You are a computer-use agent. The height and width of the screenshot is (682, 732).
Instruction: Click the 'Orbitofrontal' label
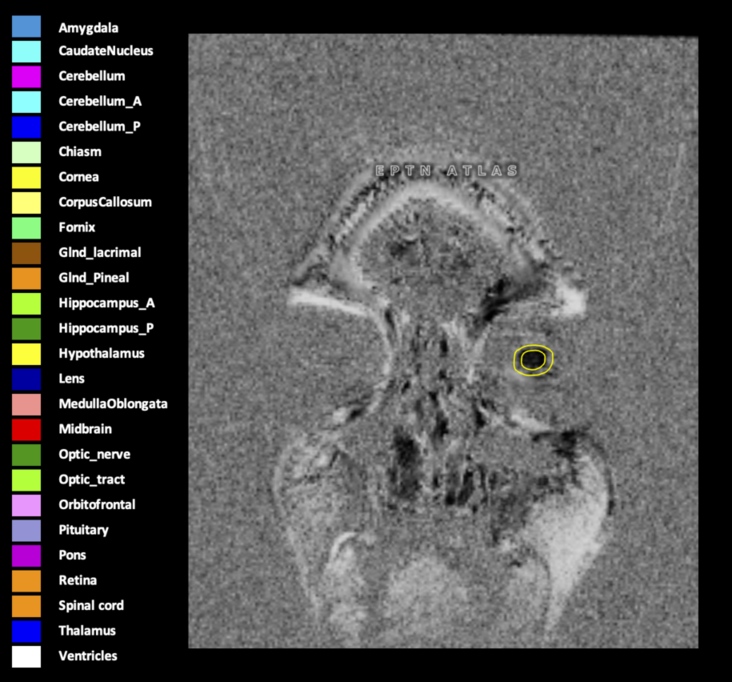(x=97, y=504)
